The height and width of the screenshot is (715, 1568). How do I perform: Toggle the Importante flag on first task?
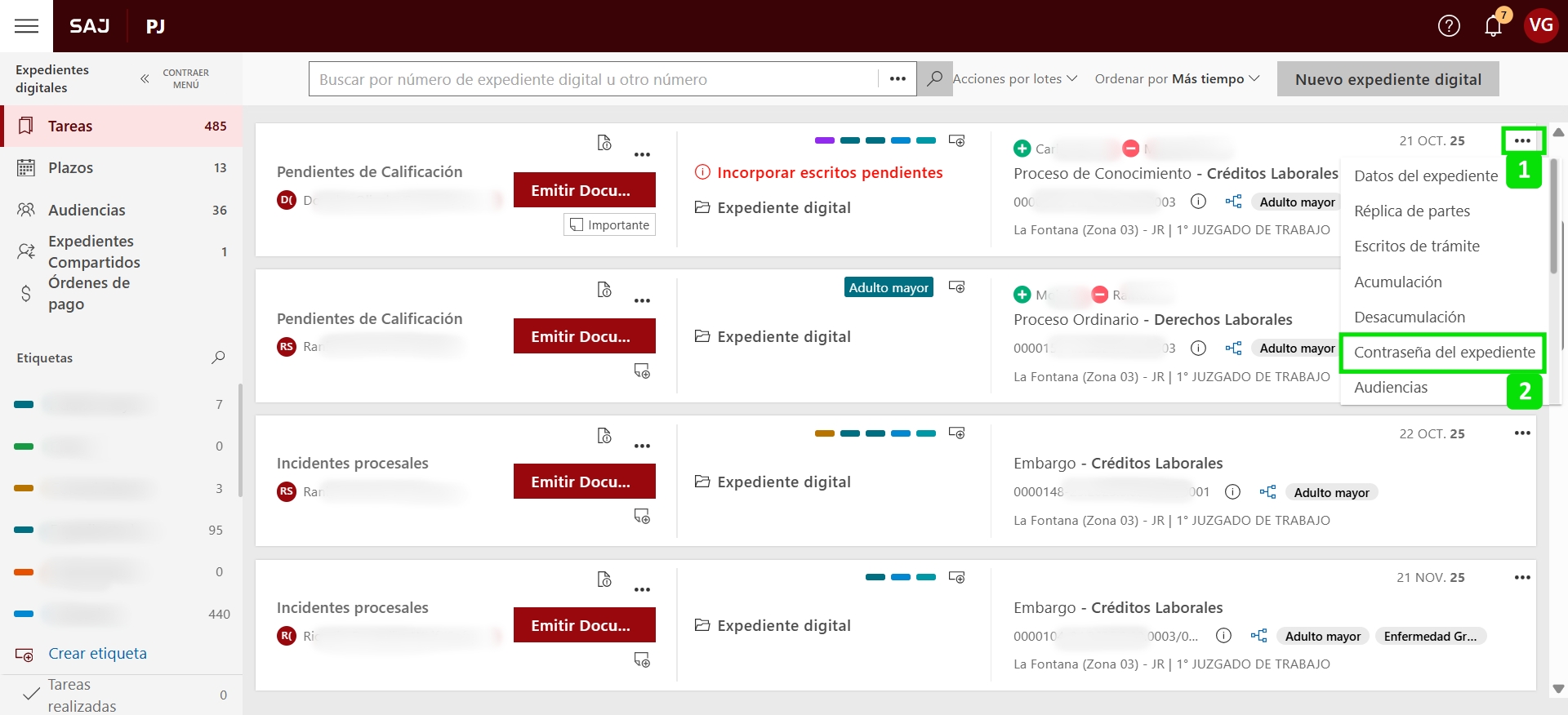point(609,224)
